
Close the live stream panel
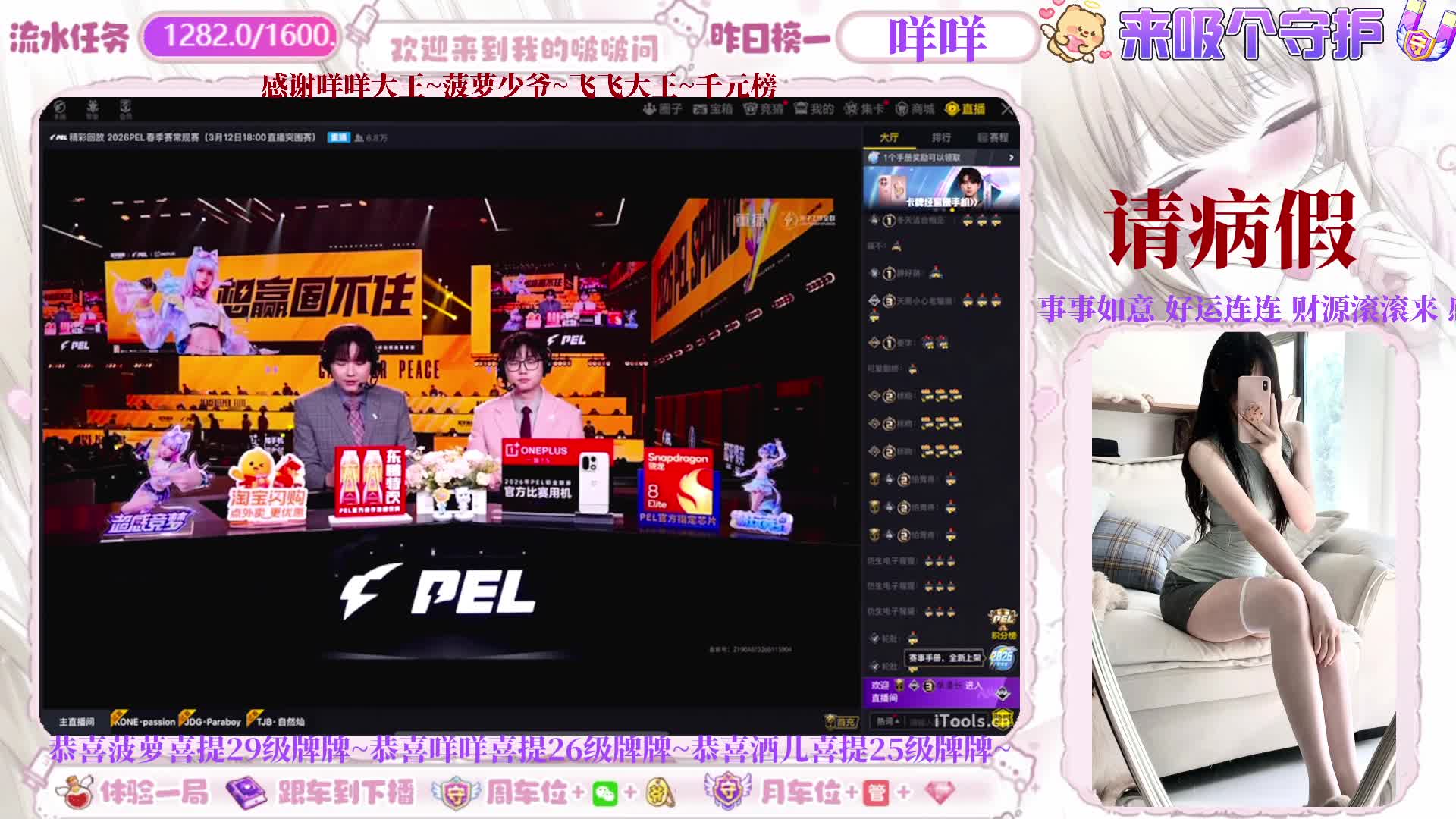click(1007, 109)
